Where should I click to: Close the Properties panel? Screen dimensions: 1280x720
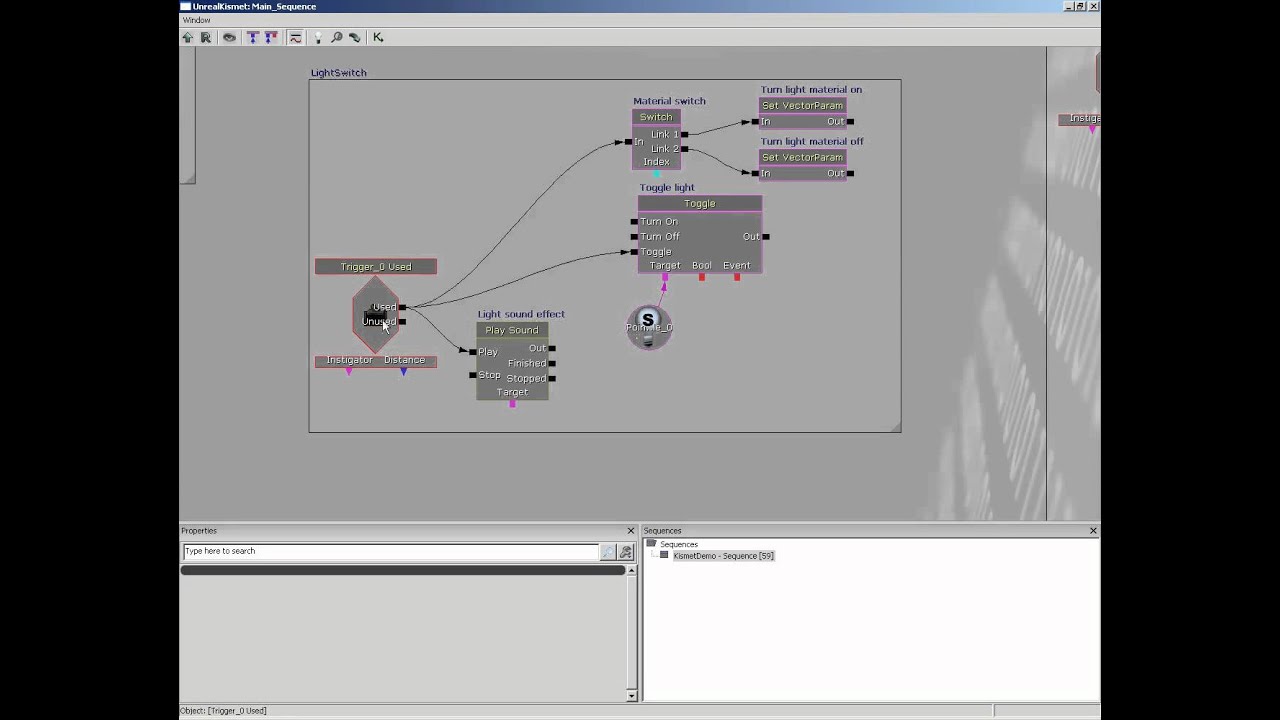(631, 531)
